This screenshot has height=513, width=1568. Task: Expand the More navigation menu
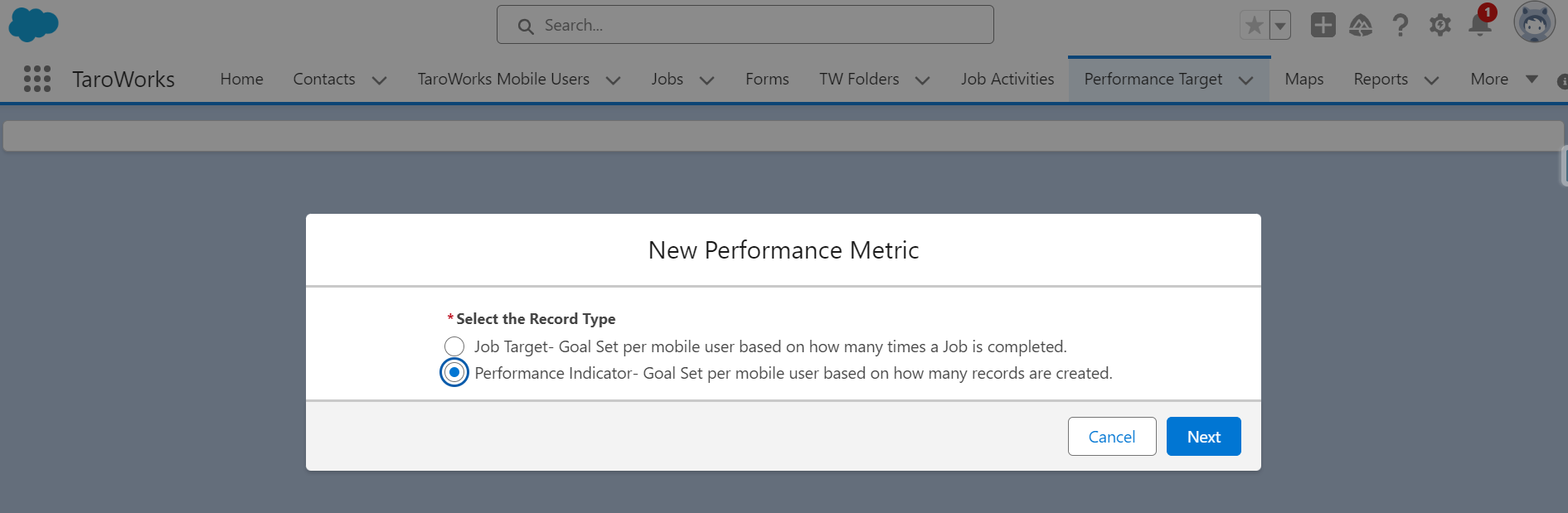(1502, 80)
